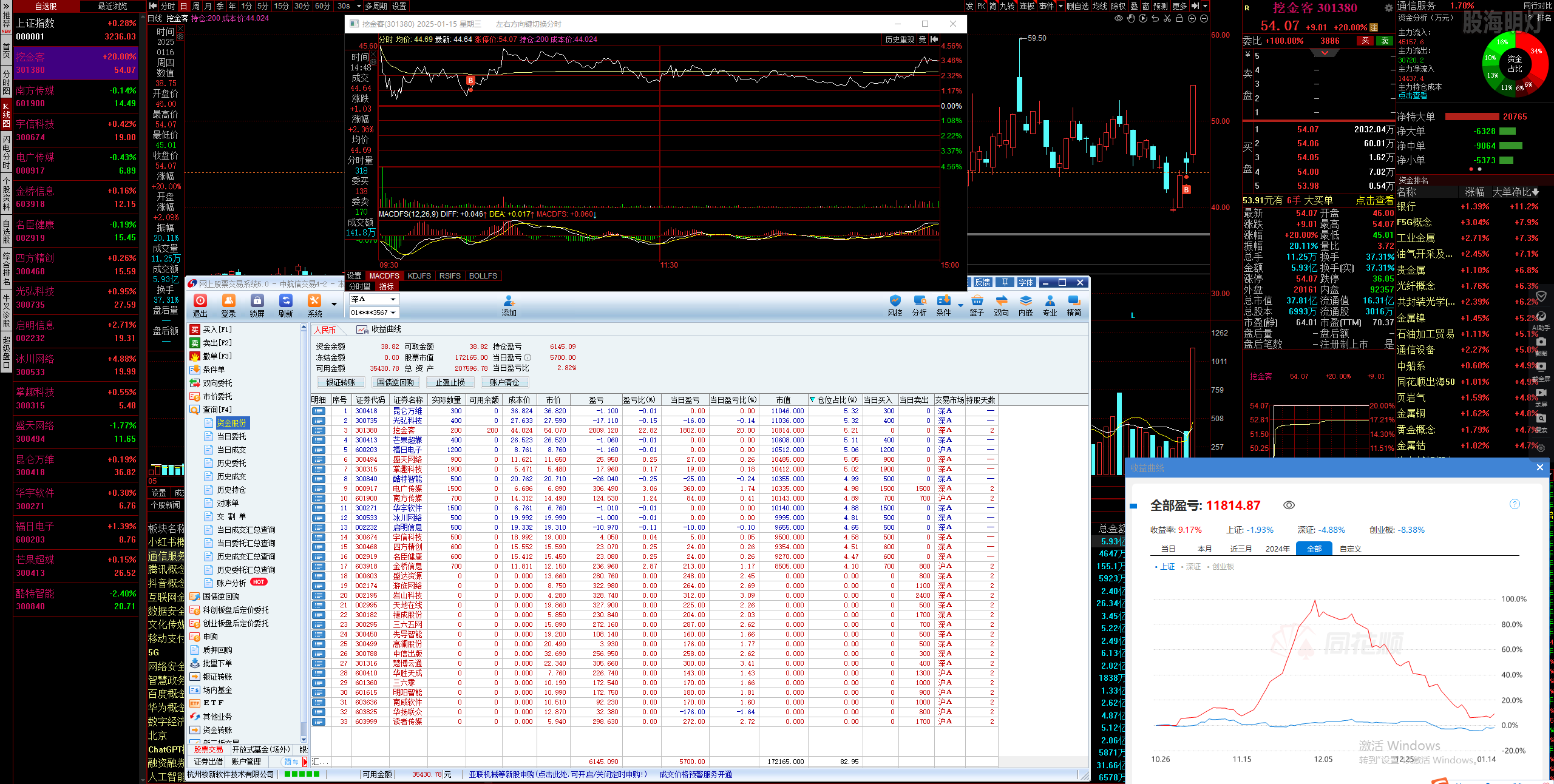
Task: Open settings gear next to 挖金客 301380
Action: coord(1388,8)
